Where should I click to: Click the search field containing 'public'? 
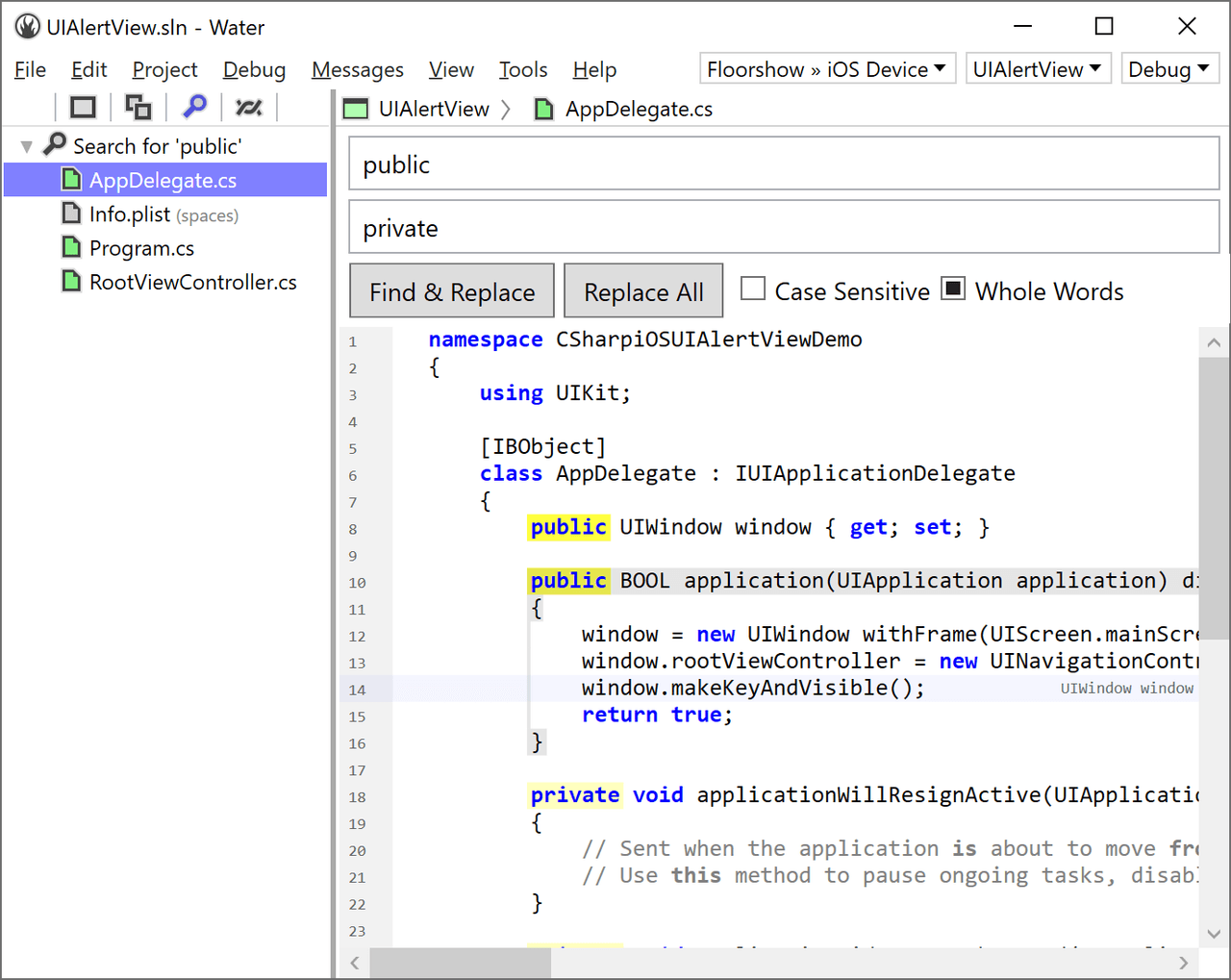click(x=784, y=163)
